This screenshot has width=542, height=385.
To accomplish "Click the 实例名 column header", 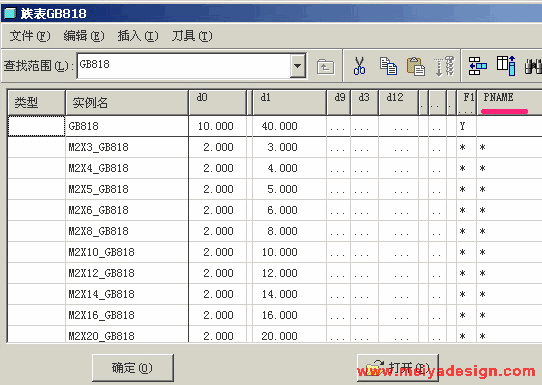I will [127, 103].
